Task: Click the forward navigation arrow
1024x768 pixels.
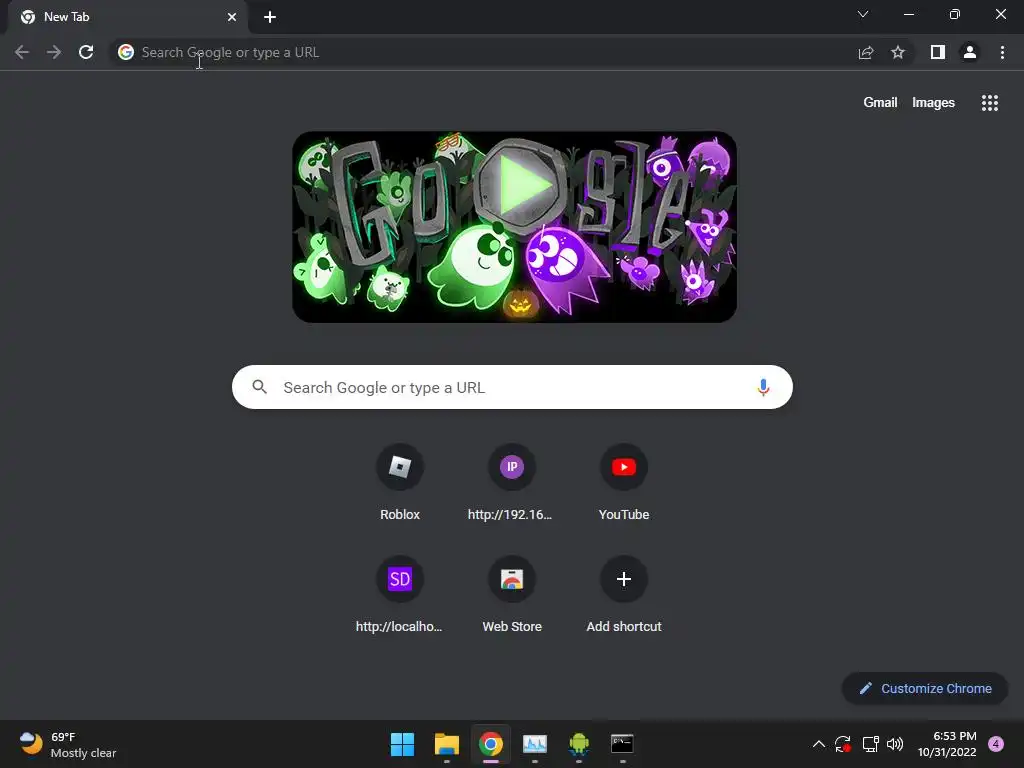Action: click(54, 52)
